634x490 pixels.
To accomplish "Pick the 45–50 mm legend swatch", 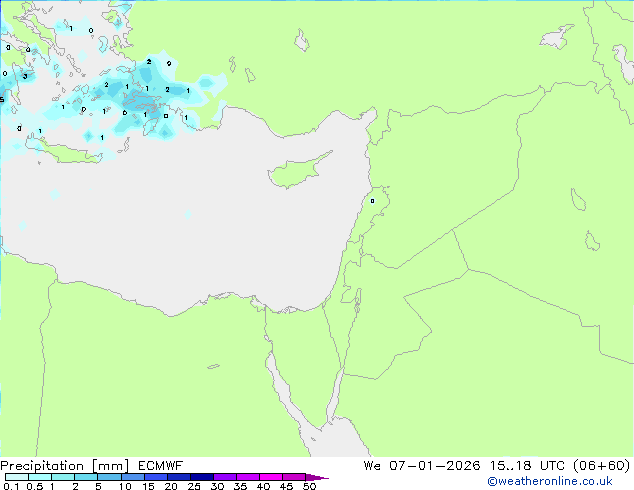I will [294, 477].
